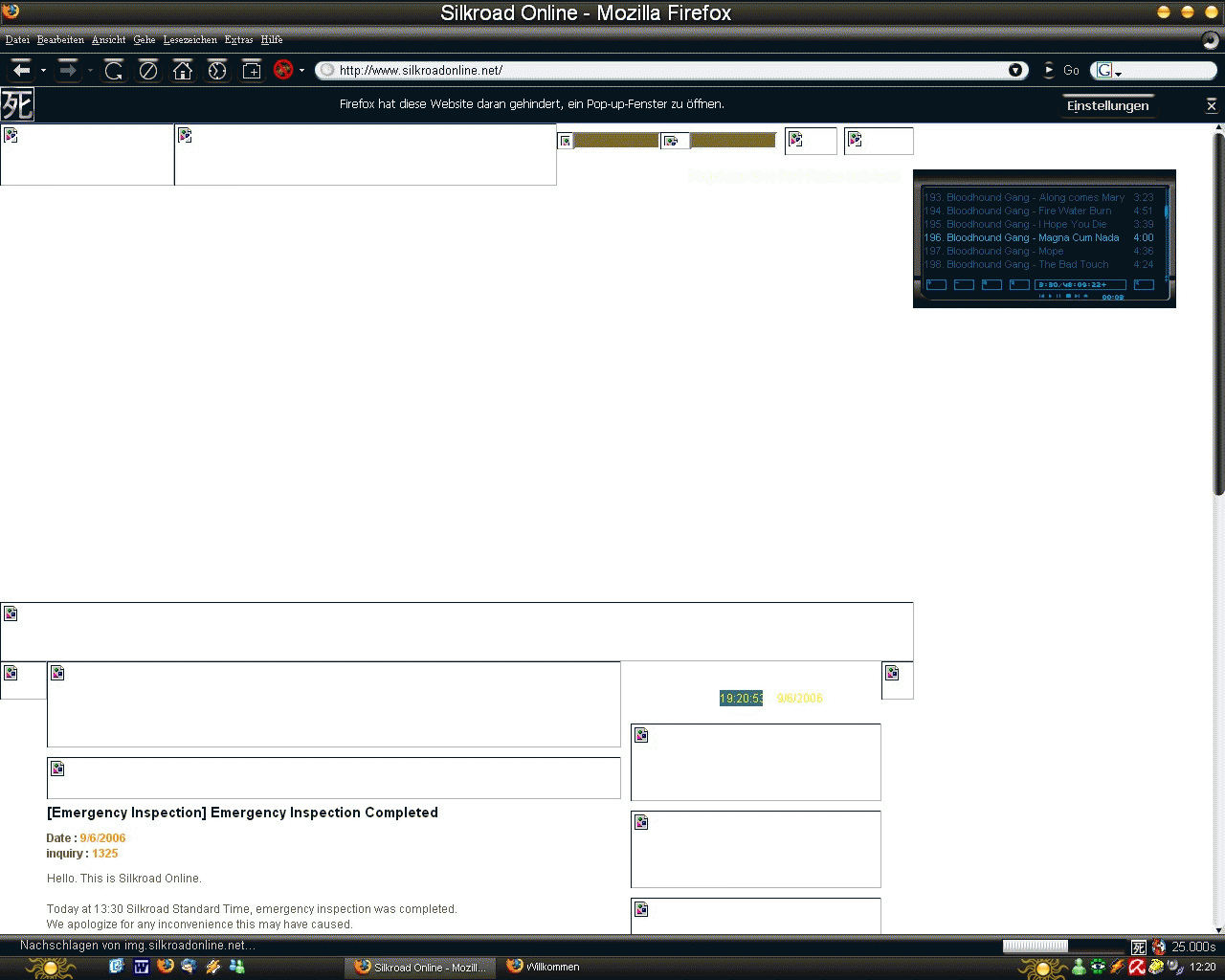Select track 193 Along comes Mary
1225x980 pixels.
pos(1038,197)
